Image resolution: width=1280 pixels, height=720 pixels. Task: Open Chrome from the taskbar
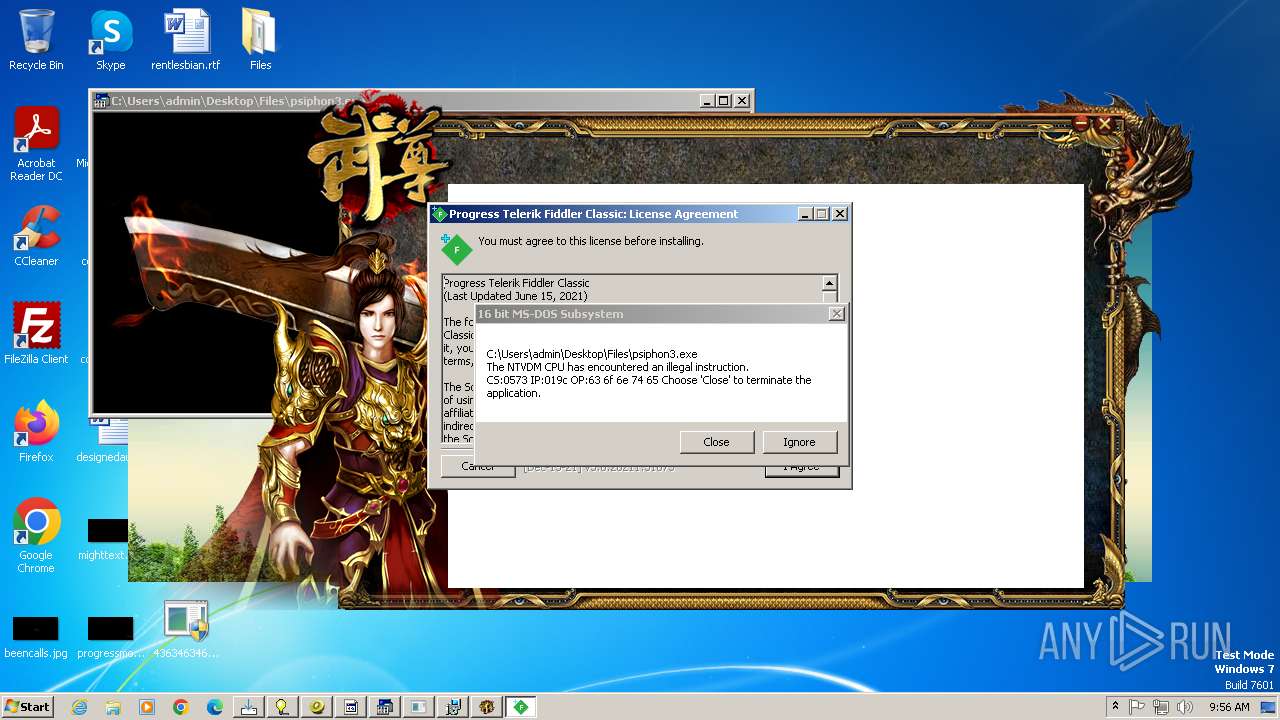181,707
